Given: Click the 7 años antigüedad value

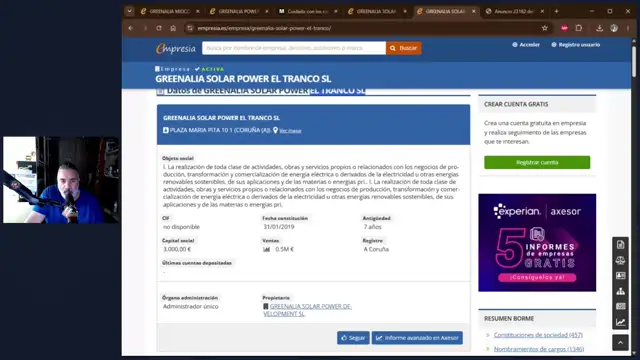Looking at the screenshot, I should (x=373, y=227).
